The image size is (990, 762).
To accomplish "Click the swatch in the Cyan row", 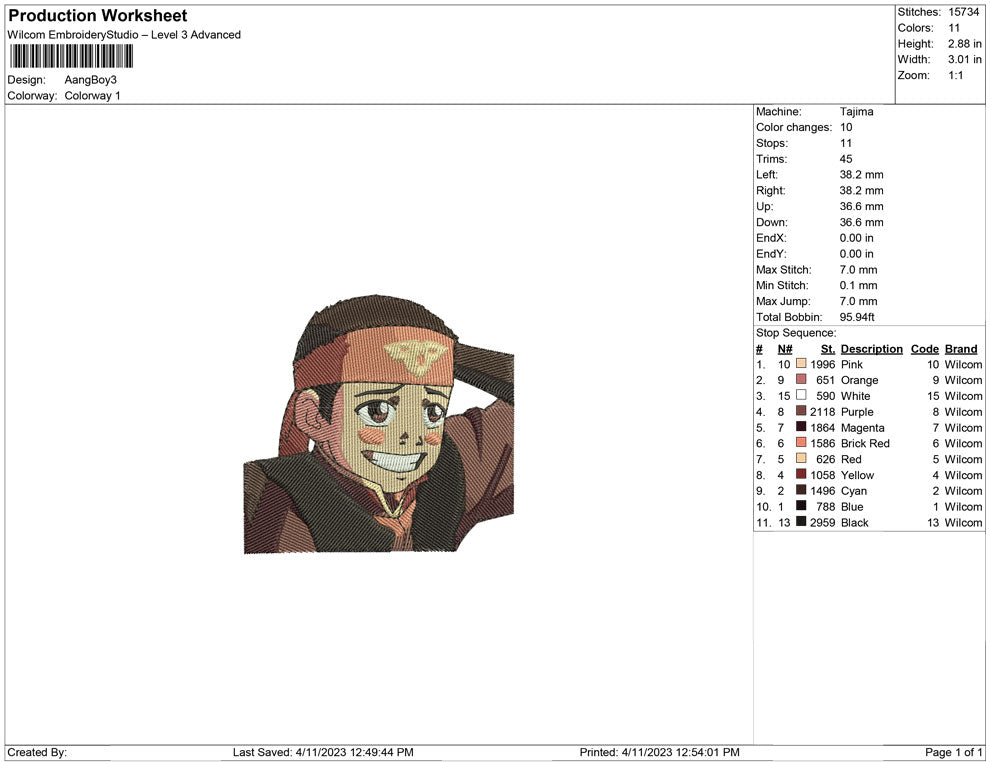I will [x=801, y=490].
